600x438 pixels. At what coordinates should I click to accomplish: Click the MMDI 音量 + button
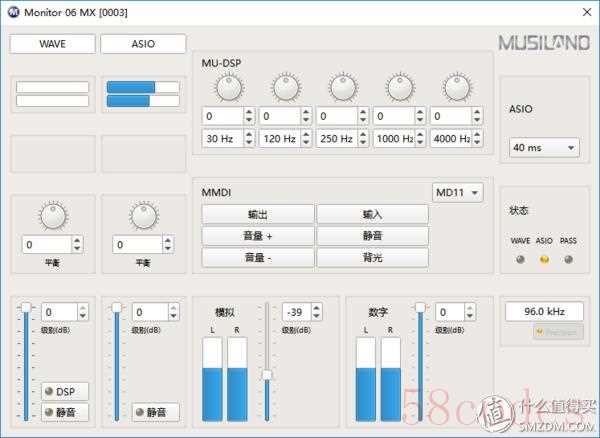point(258,236)
